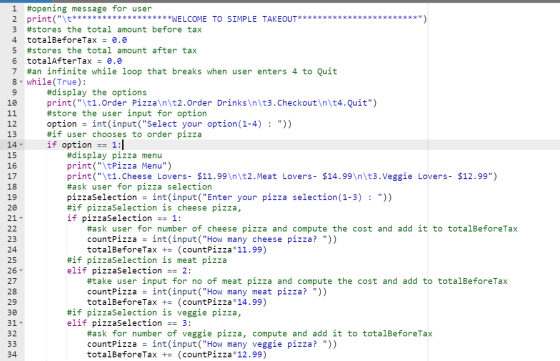Viewport: 560px width, 361px height.
Task: Collapse the fold arrow at line 21
Action: (21, 218)
